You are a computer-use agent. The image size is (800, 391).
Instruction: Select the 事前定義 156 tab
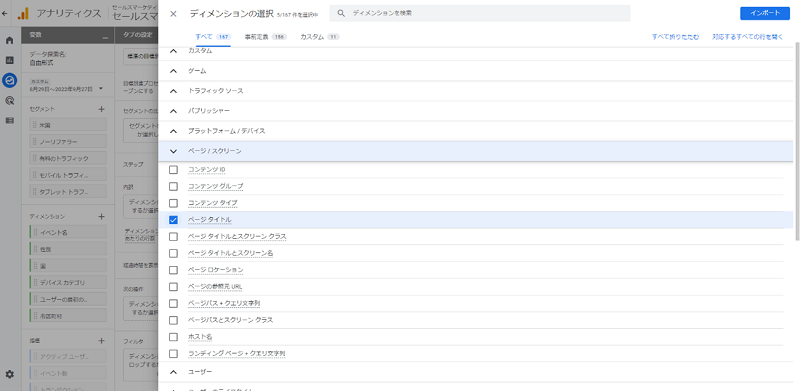click(265, 37)
